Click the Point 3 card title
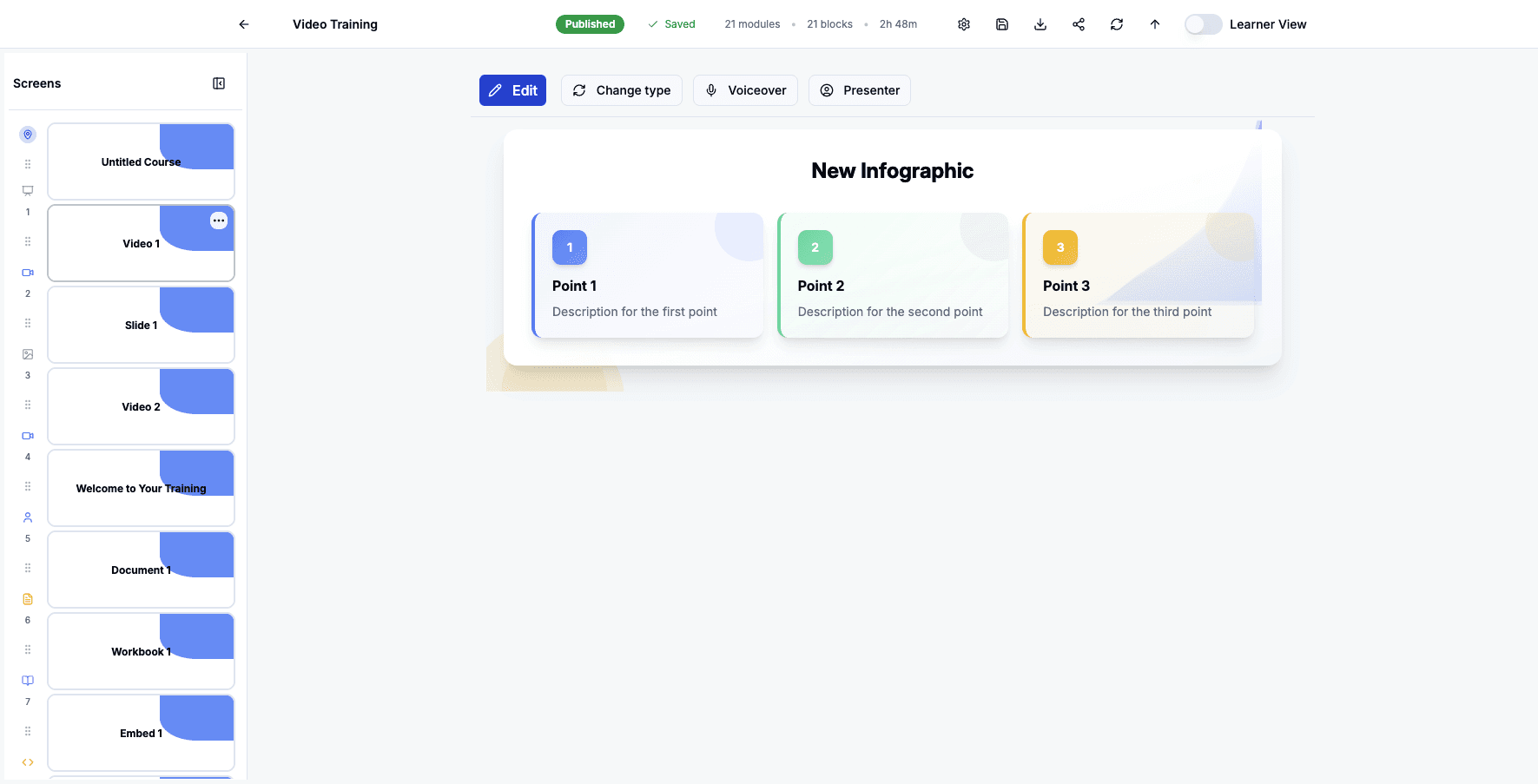 1066,286
